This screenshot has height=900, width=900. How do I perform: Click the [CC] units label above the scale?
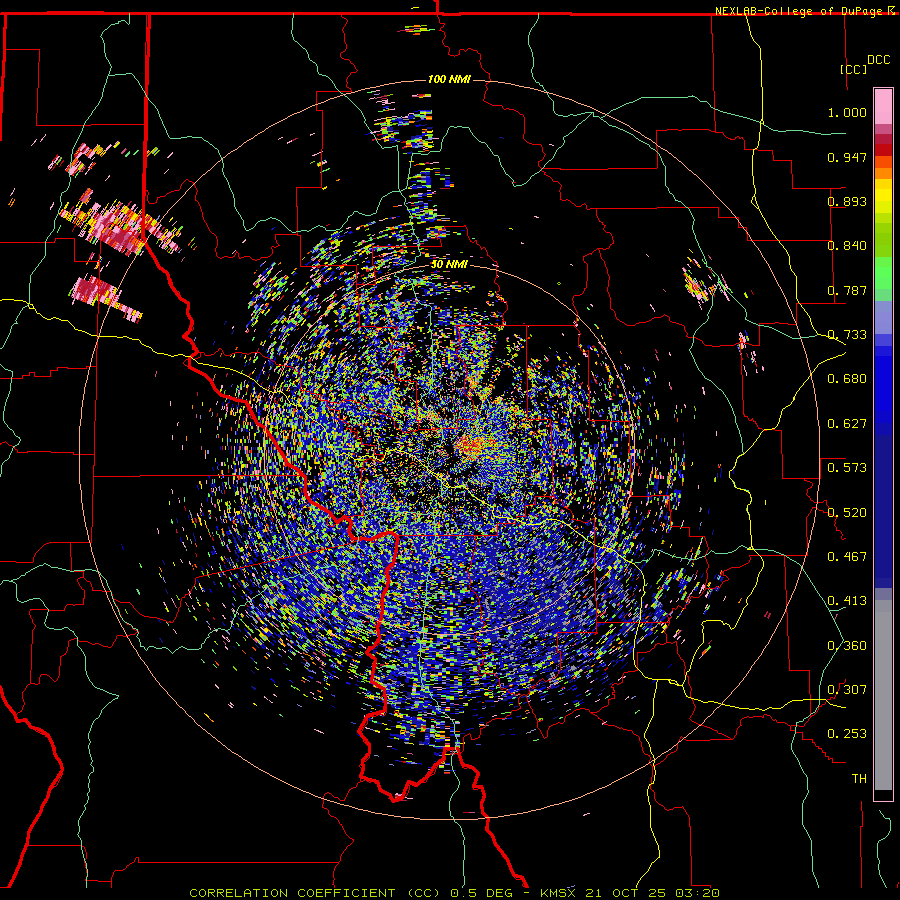click(854, 69)
